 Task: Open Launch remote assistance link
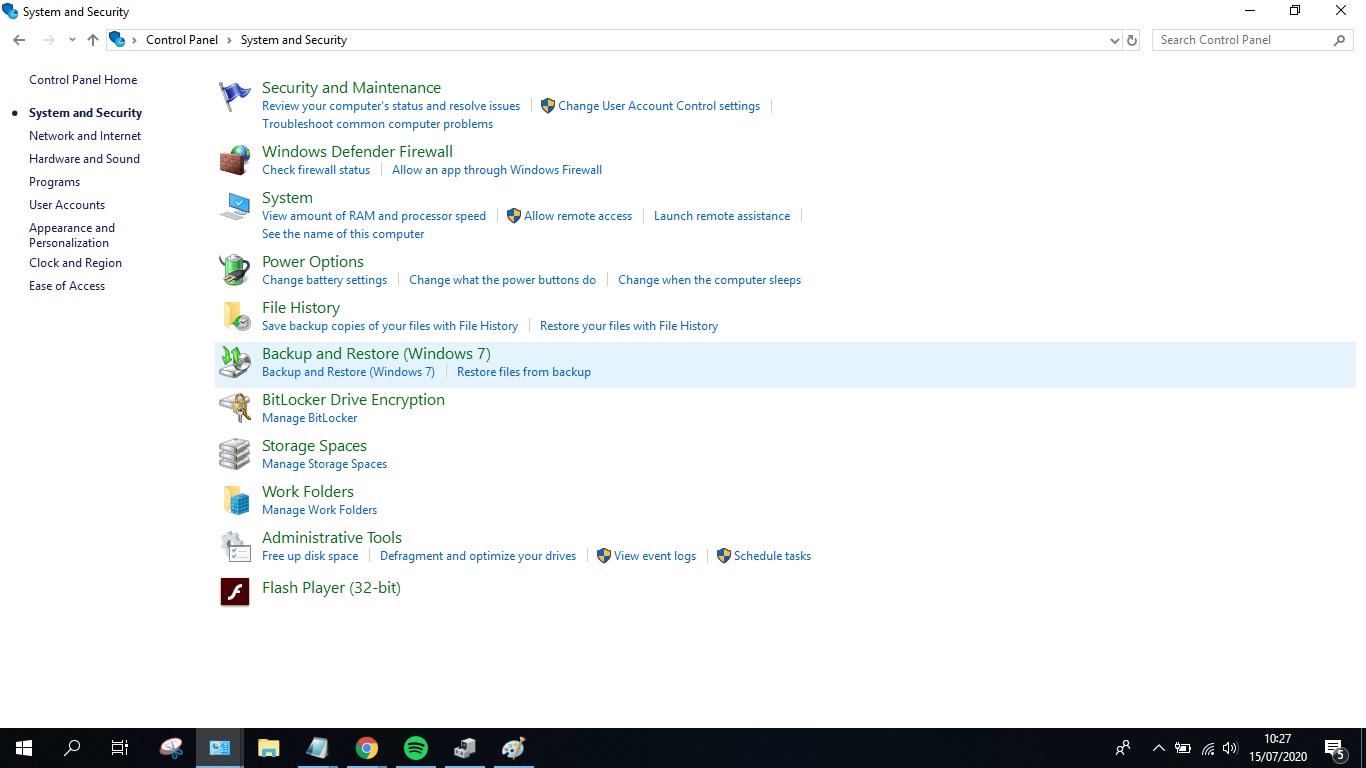tap(722, 216)
